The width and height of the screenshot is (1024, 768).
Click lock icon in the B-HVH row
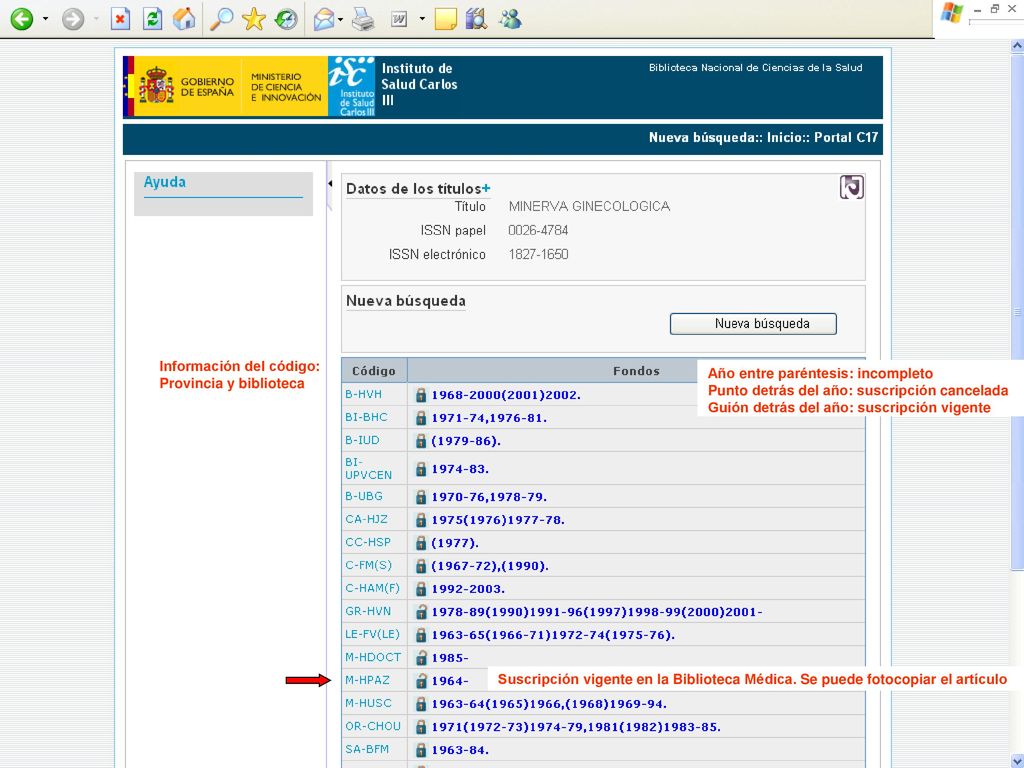pyautogui.click(x=421, y=394)
